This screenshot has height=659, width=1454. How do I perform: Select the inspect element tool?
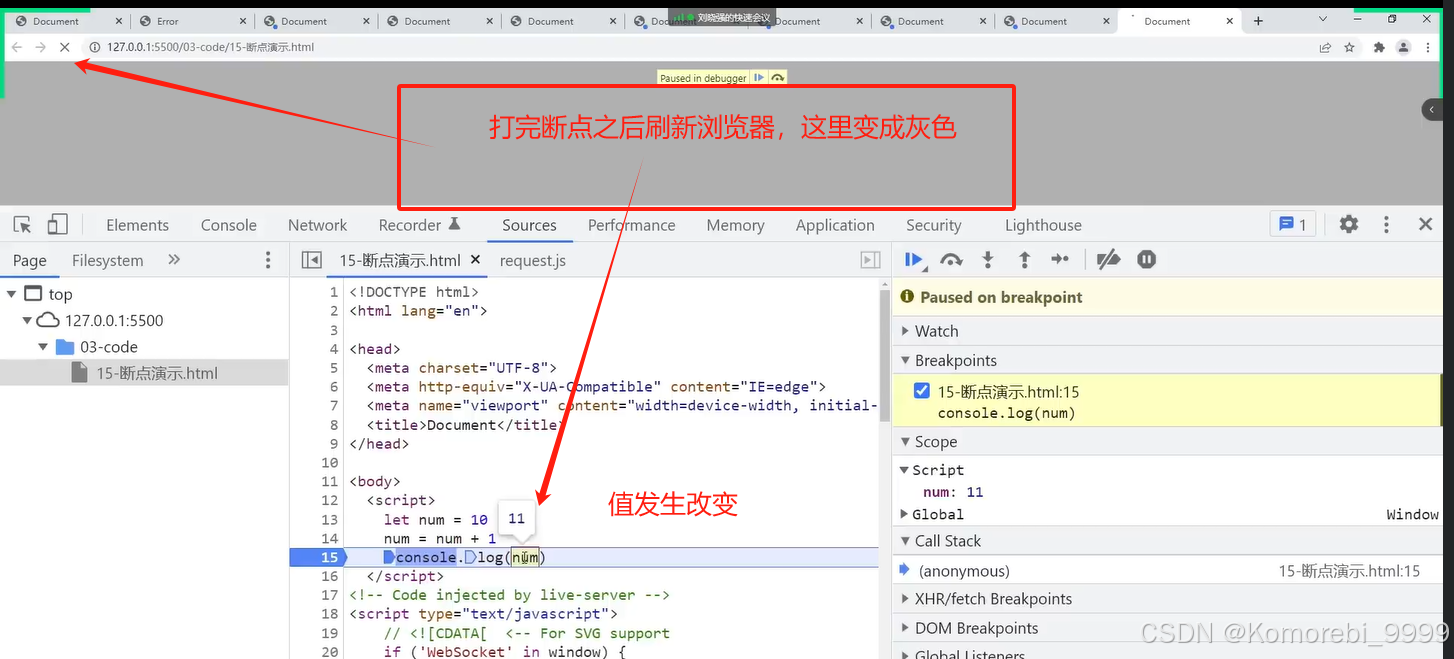tap(22, 224)
